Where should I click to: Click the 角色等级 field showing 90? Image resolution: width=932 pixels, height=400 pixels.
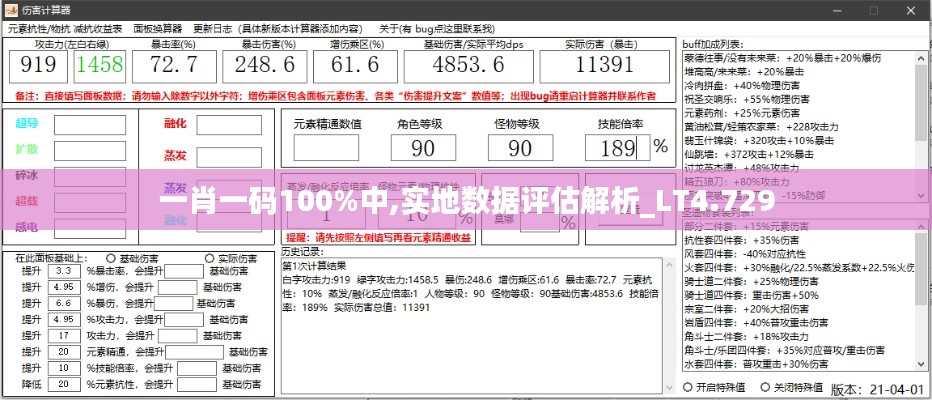(423, 147)
